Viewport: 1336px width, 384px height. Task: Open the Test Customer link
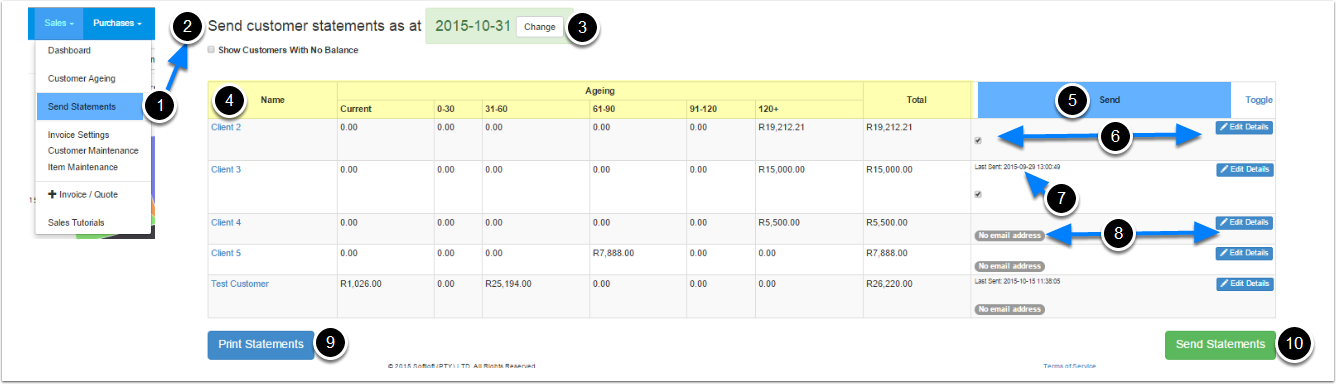click(240, 284)
